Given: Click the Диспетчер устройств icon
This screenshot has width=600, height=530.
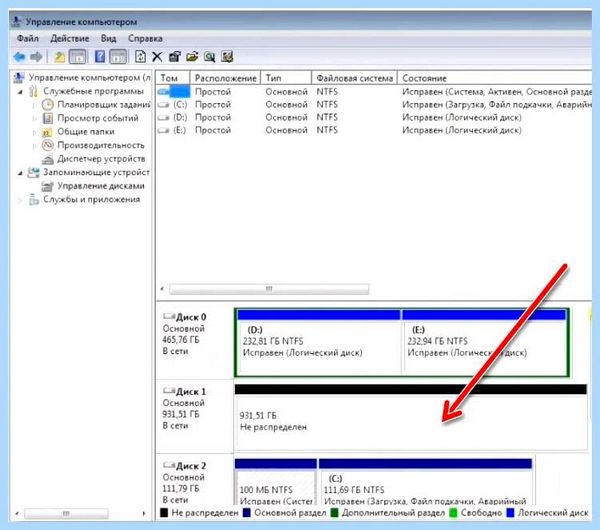Looking at the screenshot, I should [x=47, y=159].
